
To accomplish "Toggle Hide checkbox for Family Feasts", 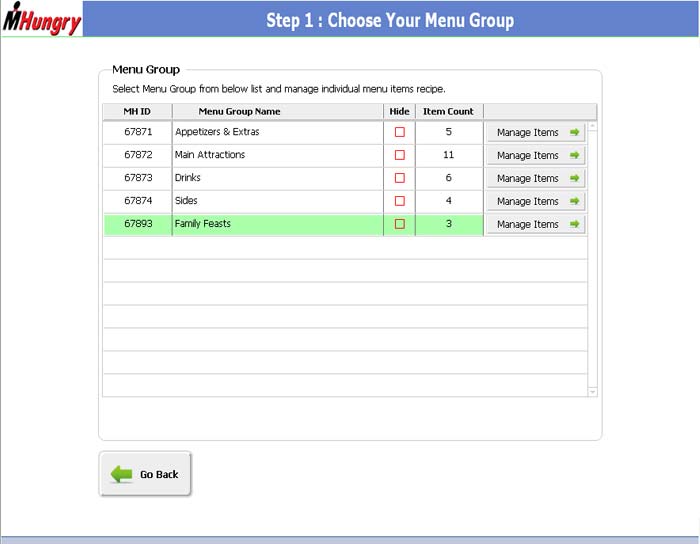I will pos(400,224).
